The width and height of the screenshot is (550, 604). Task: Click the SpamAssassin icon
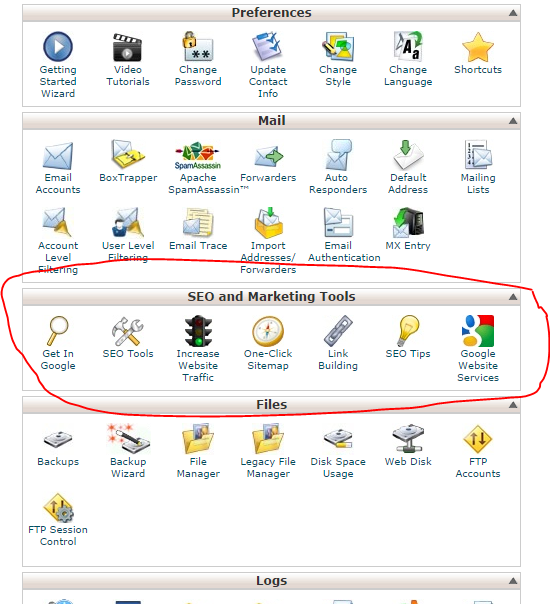click(x=198, y=156)
